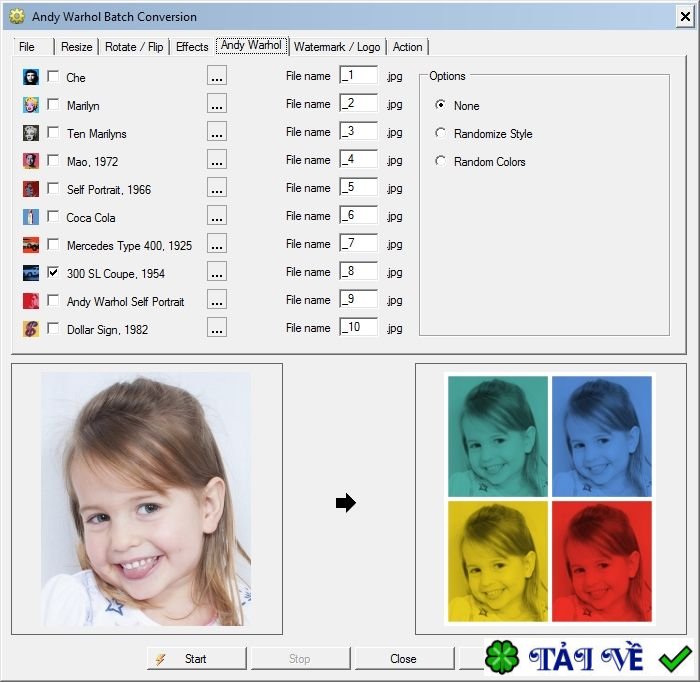Select the None option radio button
700x682 pixels.
click(440, 105)
